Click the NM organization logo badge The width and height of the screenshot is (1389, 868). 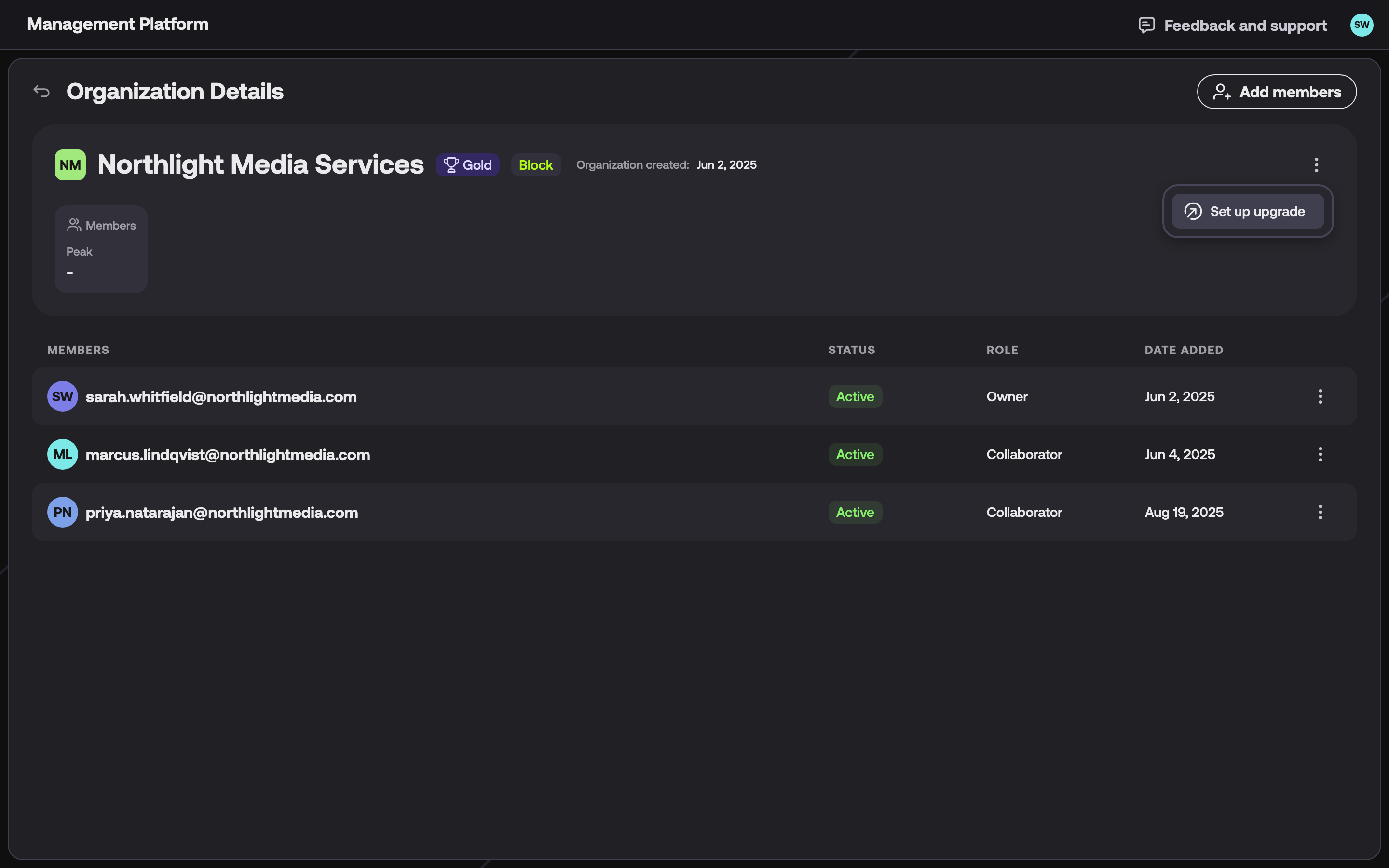click(x=70, y=165)
